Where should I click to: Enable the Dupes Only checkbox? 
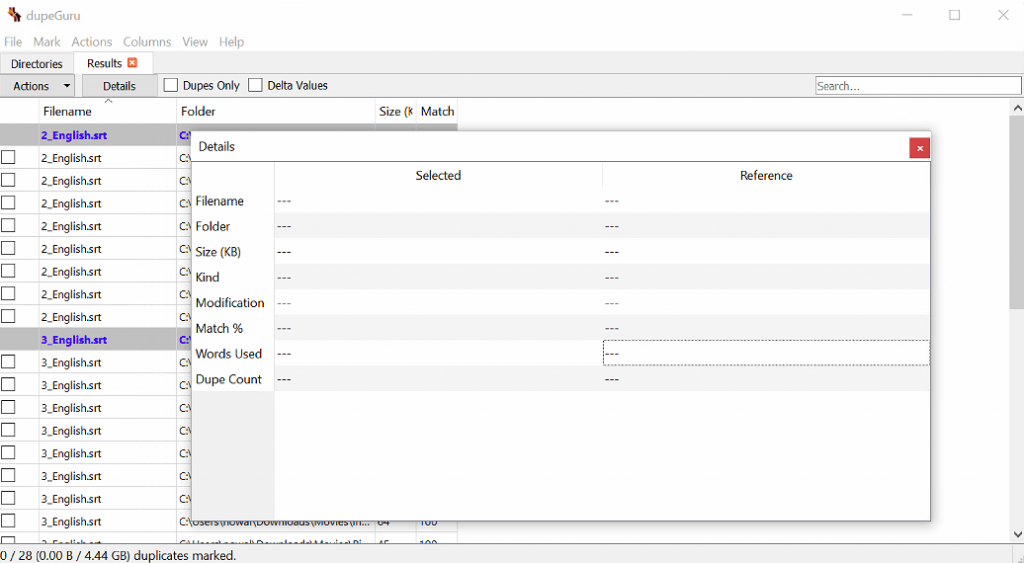pyautogui.click(x=170, y=86)
